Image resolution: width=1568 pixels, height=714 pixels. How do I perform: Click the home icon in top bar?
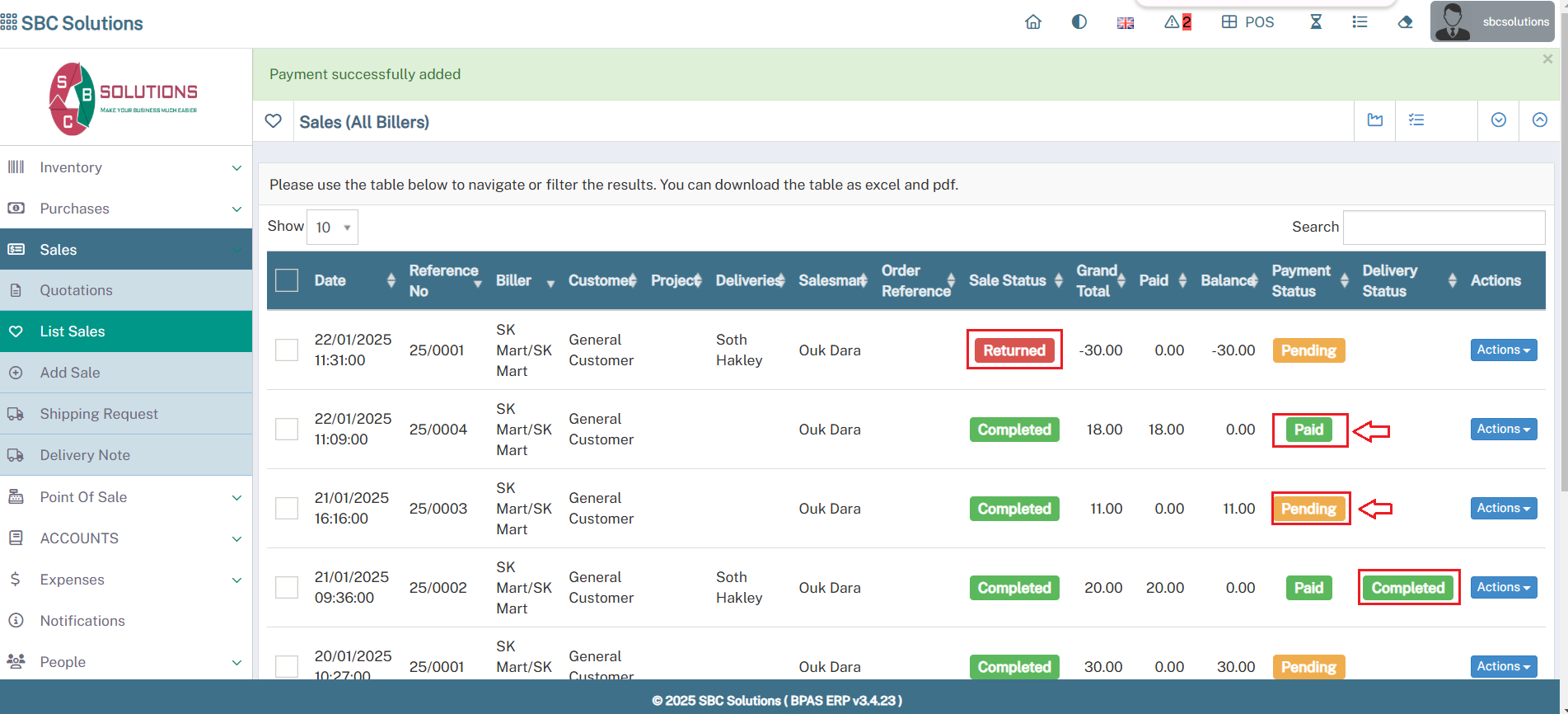pyautogui.click(x=1032, y=22)
